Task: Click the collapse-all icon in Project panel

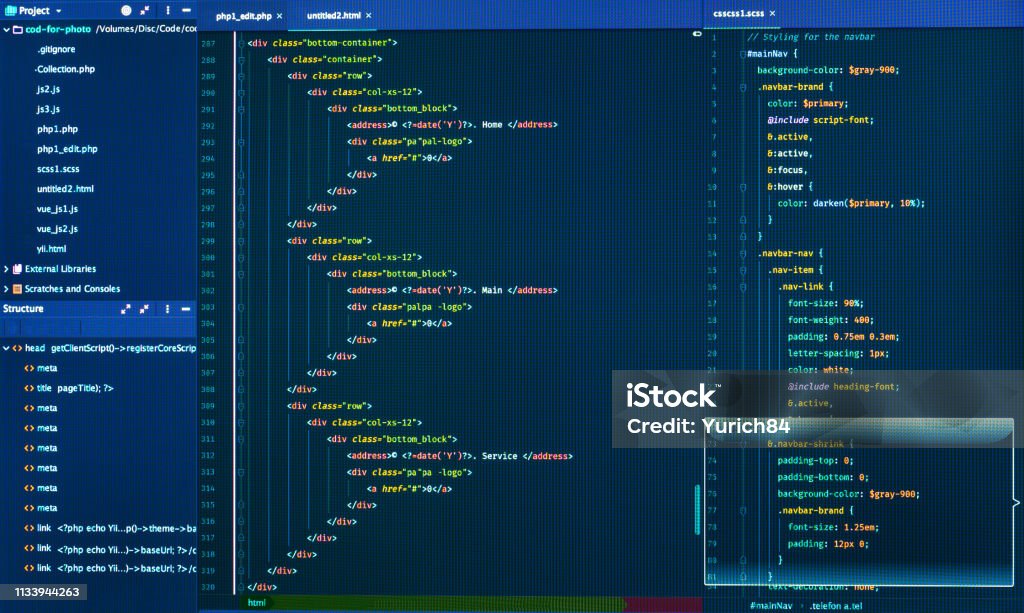Action: coord(145,10)
